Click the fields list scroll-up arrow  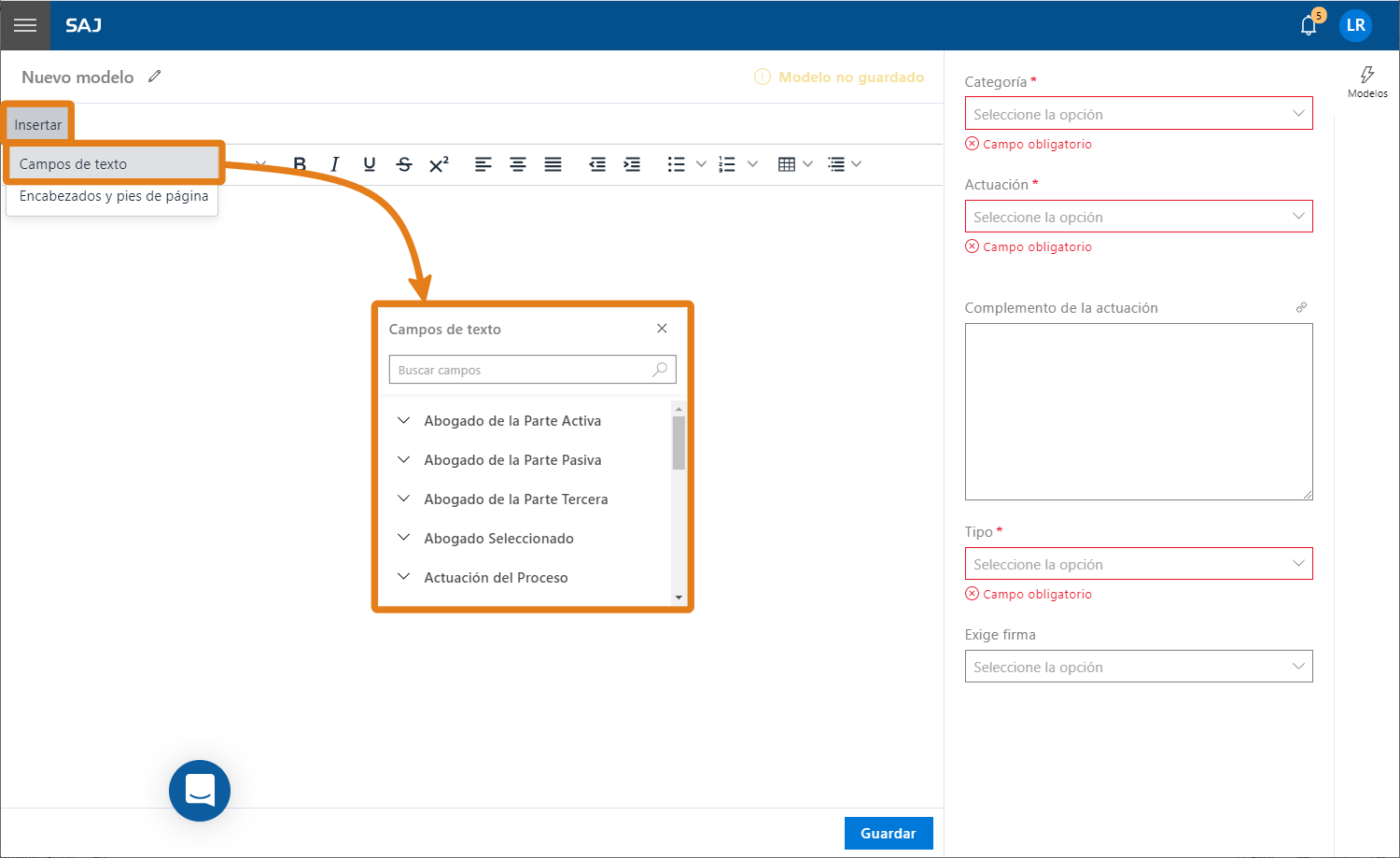(679, 409)
